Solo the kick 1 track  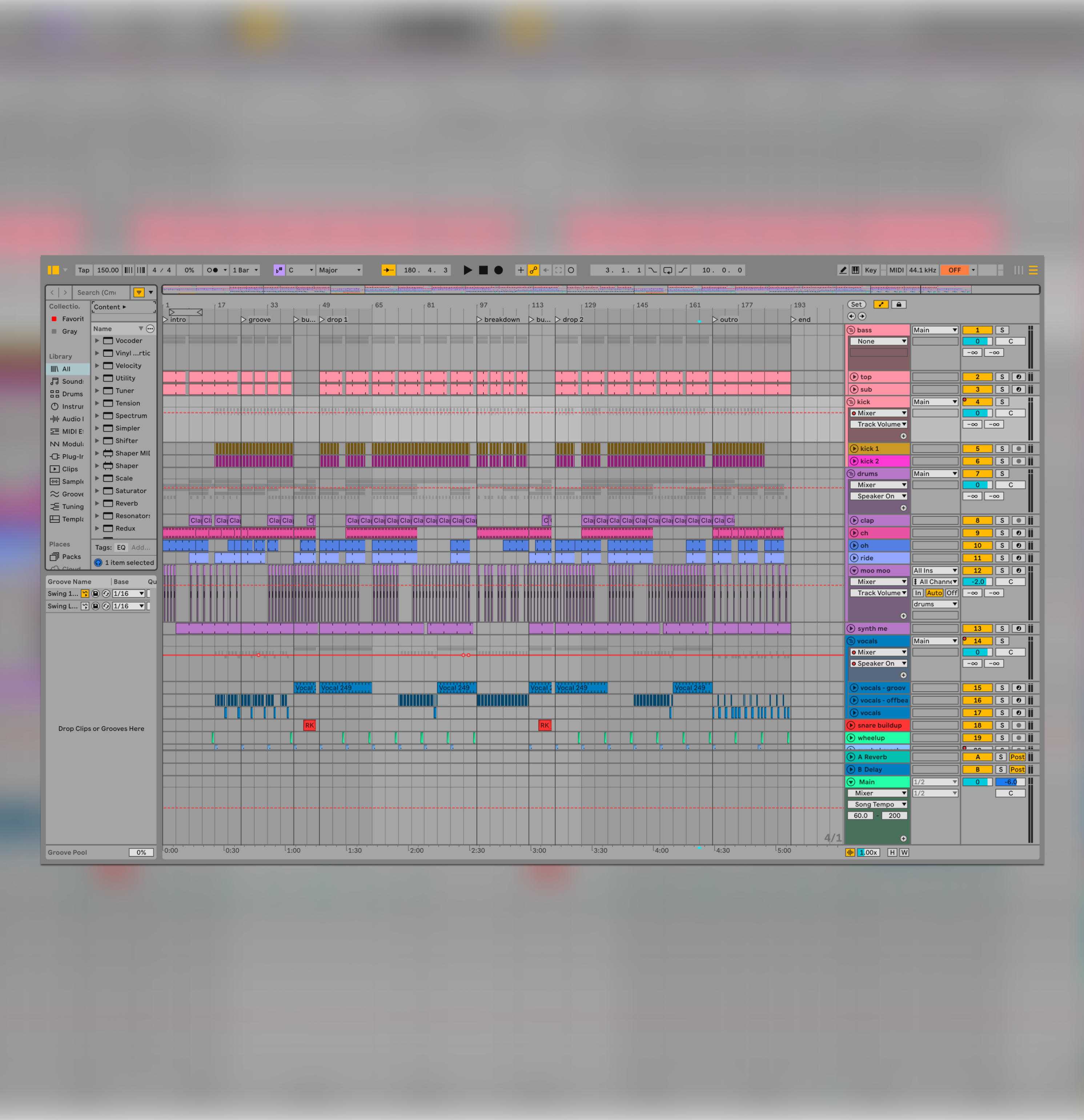click(x=1002, y=449)
